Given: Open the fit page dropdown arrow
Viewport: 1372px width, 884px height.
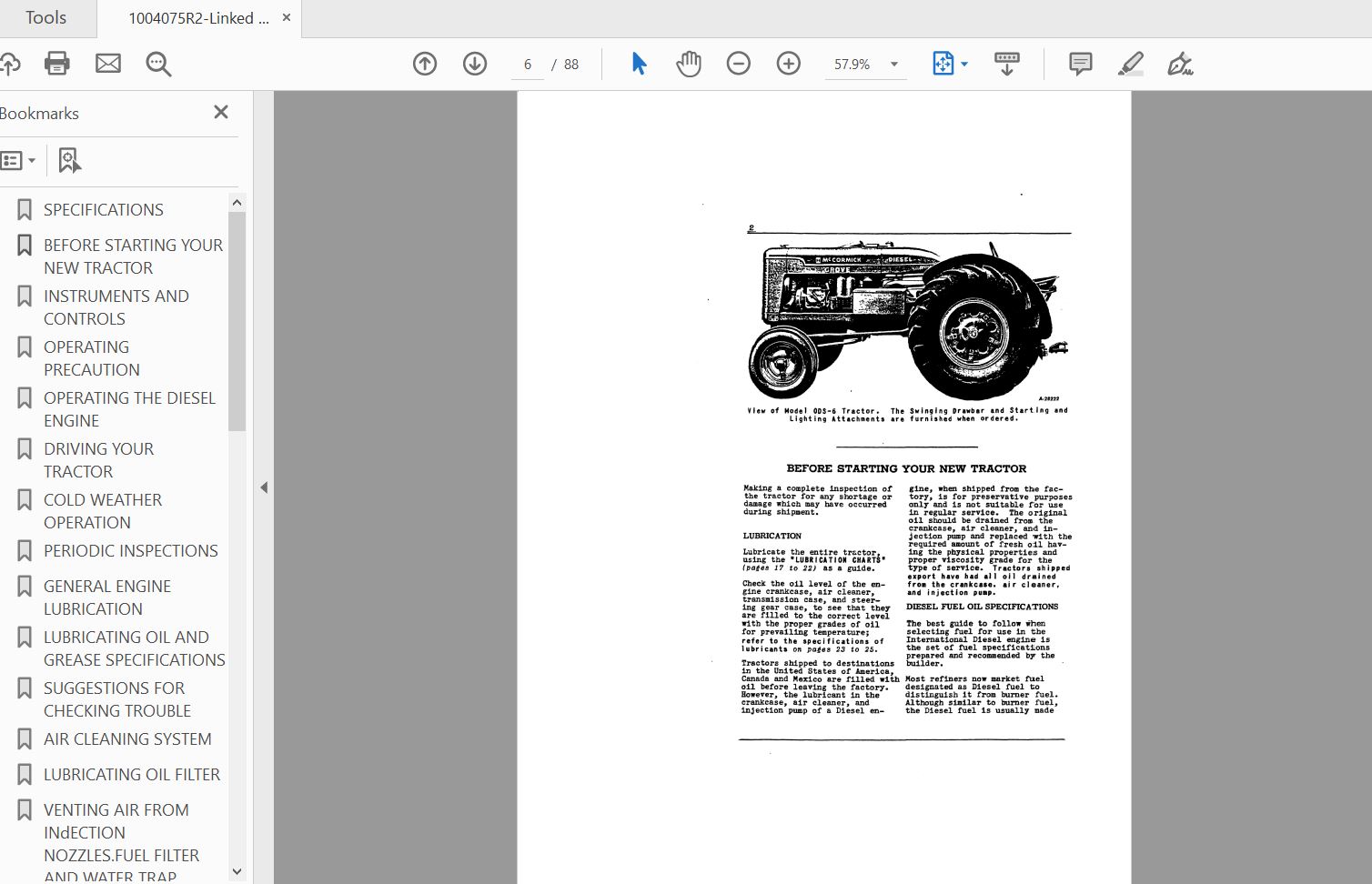Looking at the screenshot, I should pos(964,65).
